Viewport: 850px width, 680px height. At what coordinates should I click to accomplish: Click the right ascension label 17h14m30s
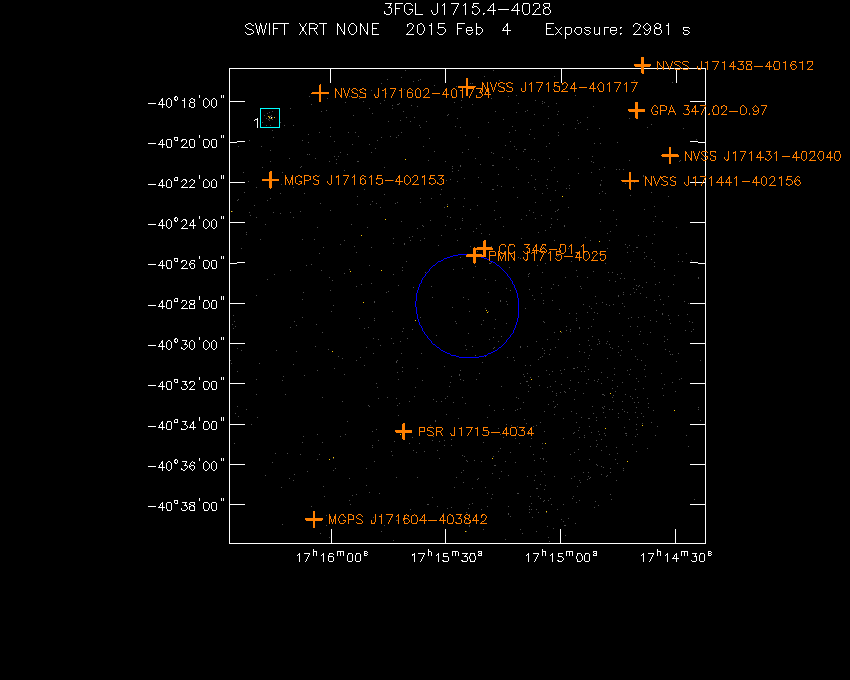(676, 557)
